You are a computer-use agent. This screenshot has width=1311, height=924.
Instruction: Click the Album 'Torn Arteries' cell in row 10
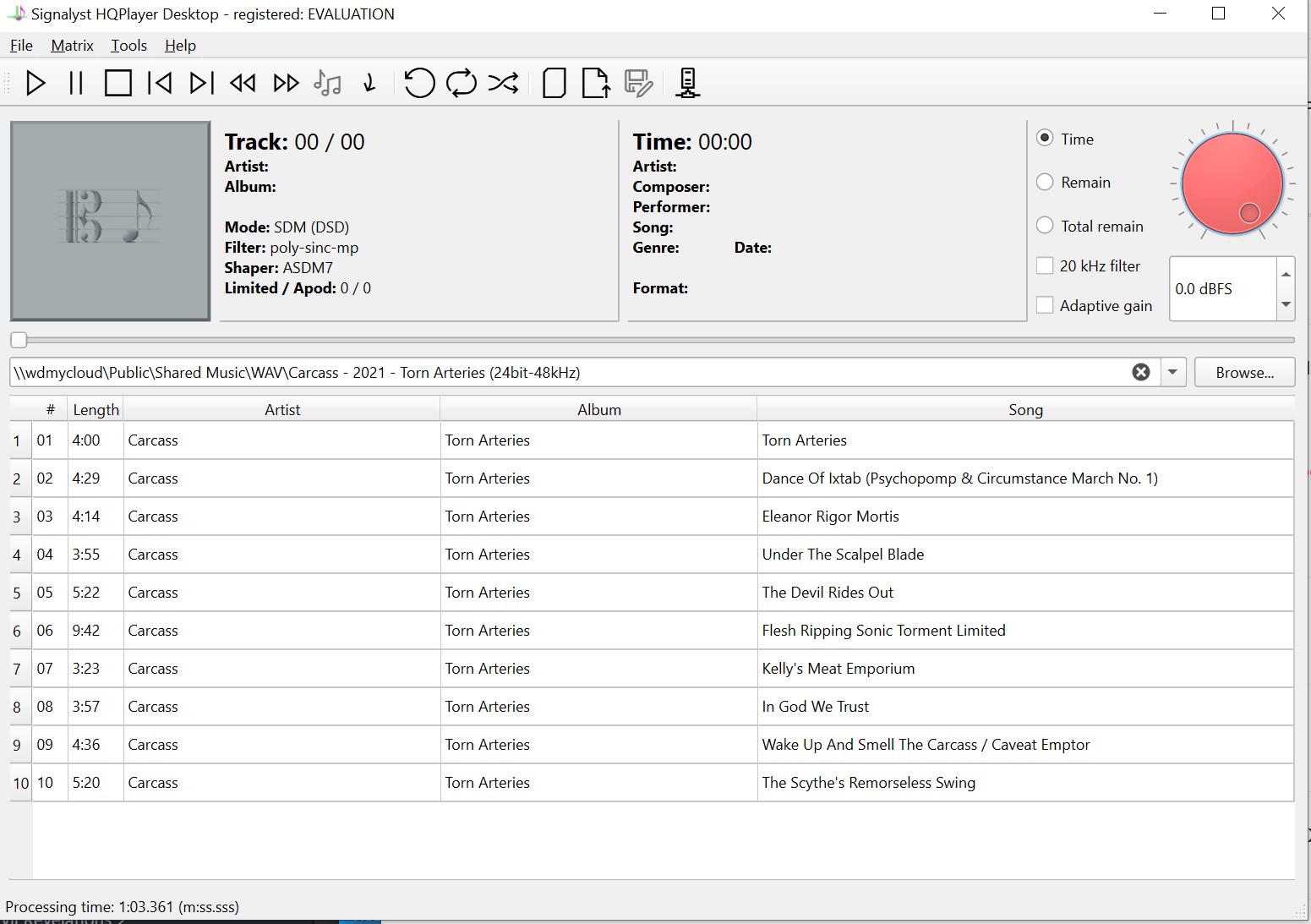point(599,783)
